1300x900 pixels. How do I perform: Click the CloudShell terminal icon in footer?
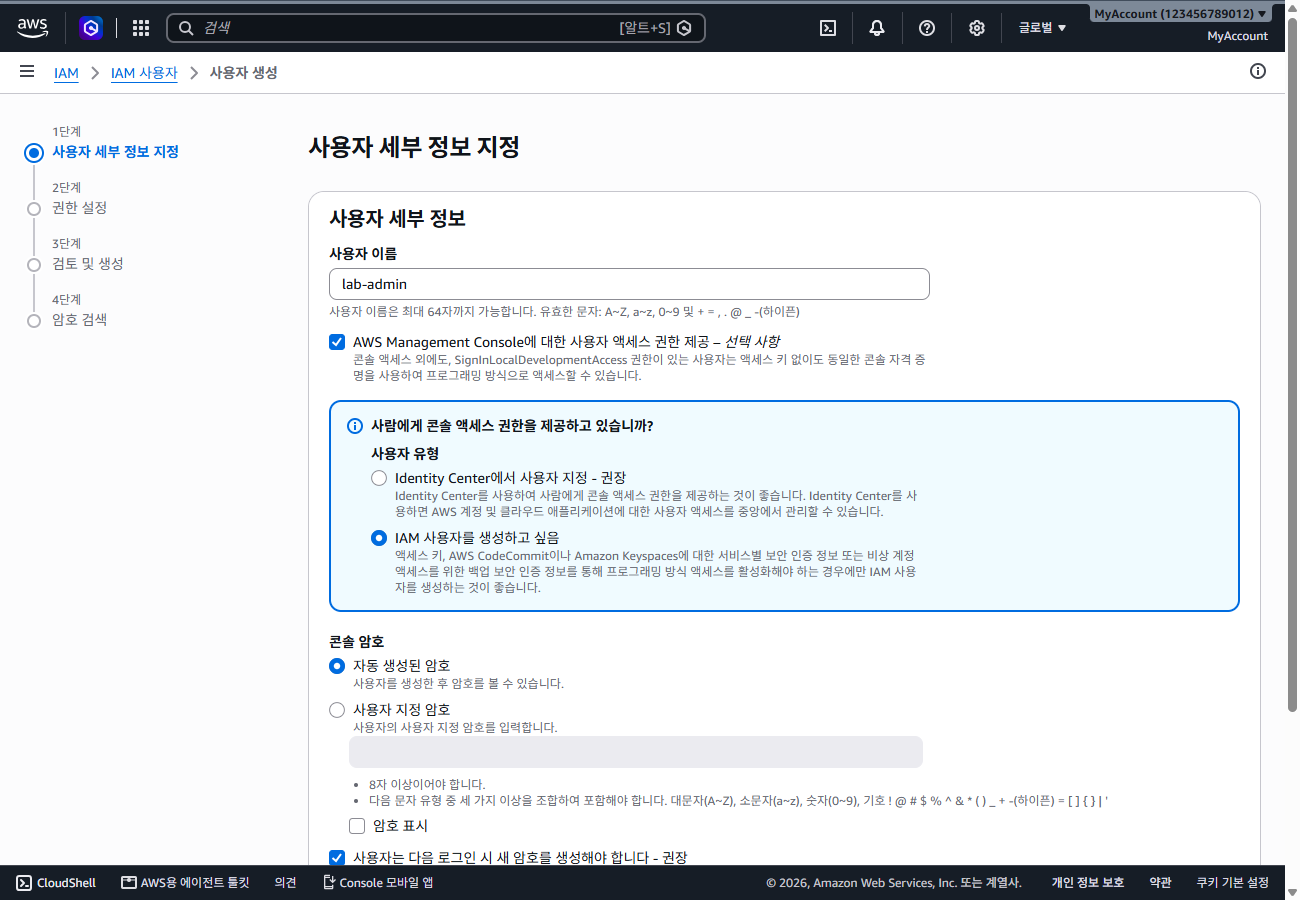click(x=24, y=882)
